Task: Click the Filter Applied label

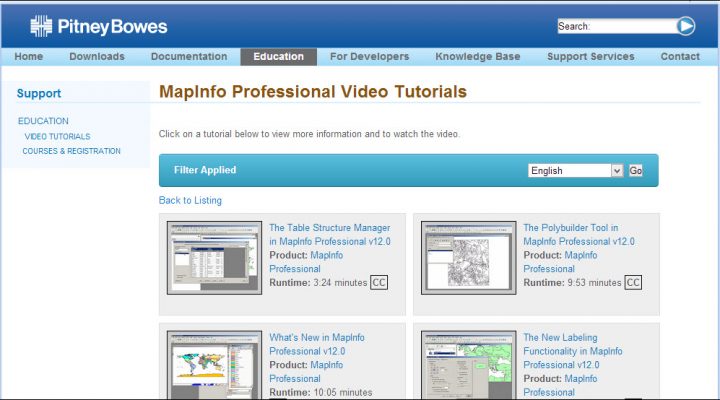Action: pyautogui.click(x=205, y=170)
